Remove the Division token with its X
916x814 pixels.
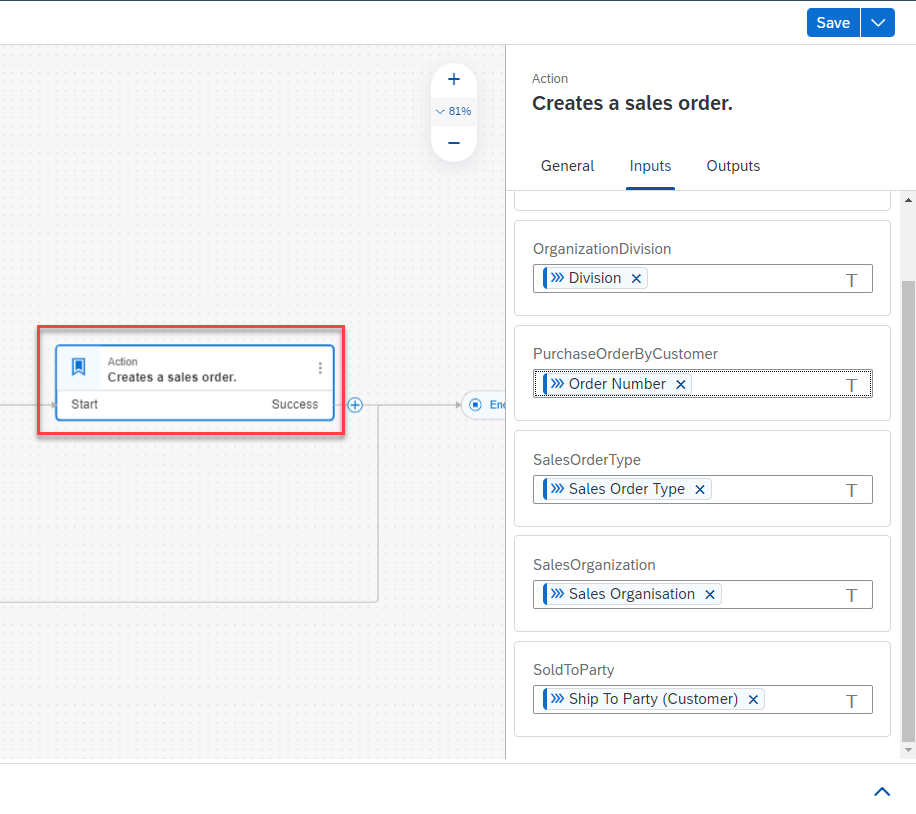pos(636,278)
